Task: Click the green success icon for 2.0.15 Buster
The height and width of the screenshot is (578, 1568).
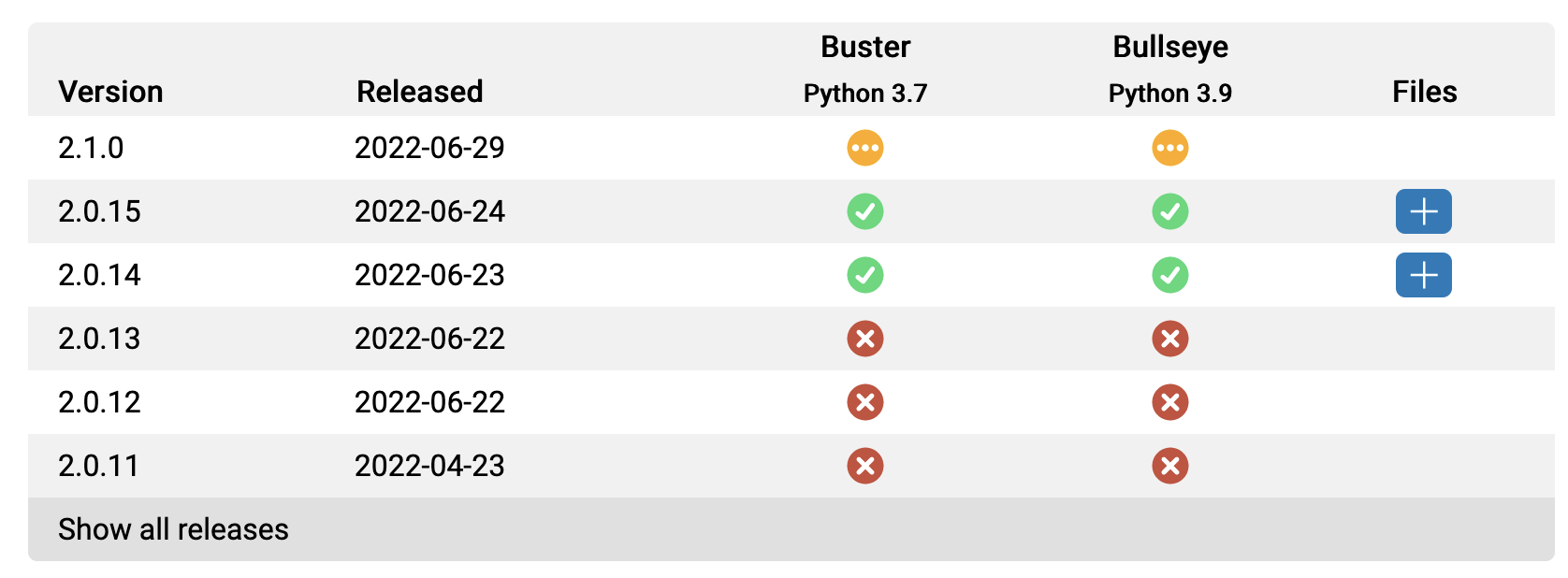Action: (x=865, y=211)
